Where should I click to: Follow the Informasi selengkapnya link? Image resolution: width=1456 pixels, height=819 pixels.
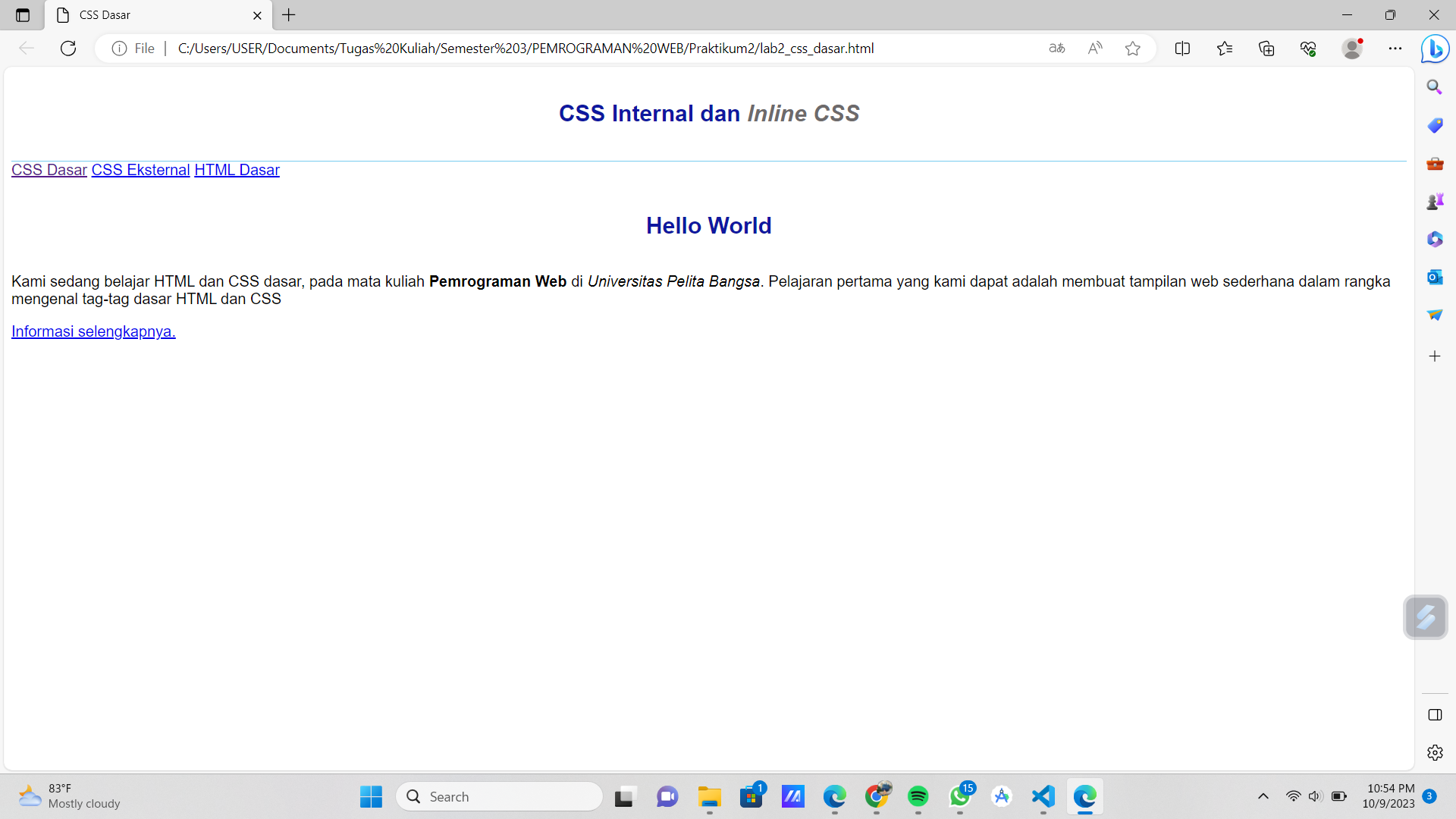[93, 331]
